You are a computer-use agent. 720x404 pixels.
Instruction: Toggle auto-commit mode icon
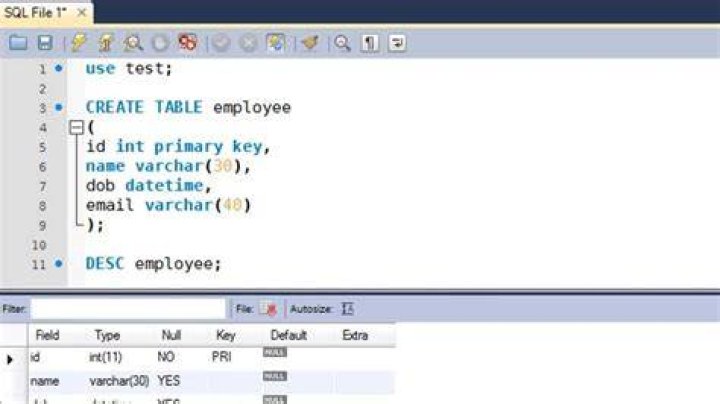pos(276,43)
